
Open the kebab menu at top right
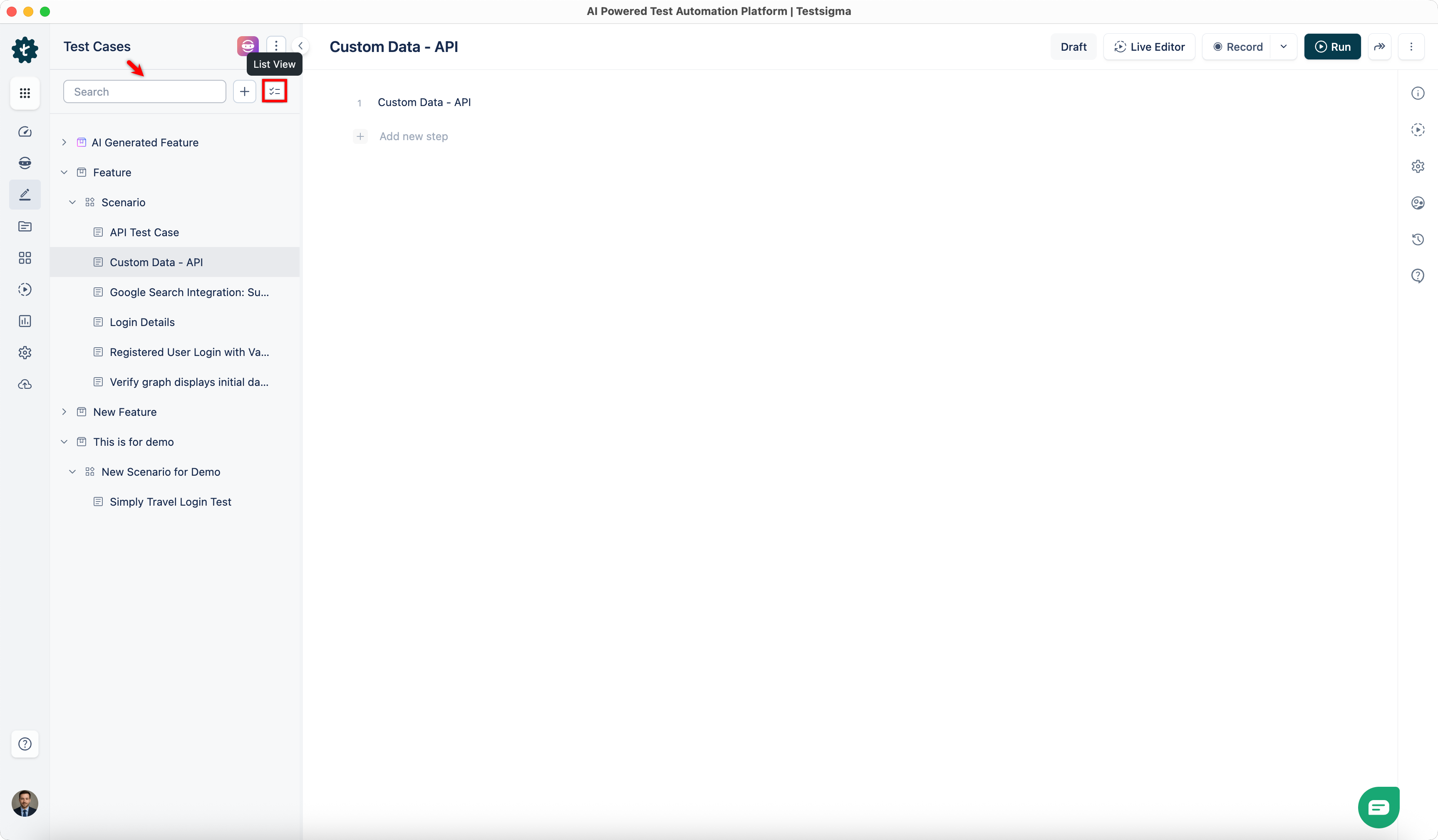tap(1412, 47)
